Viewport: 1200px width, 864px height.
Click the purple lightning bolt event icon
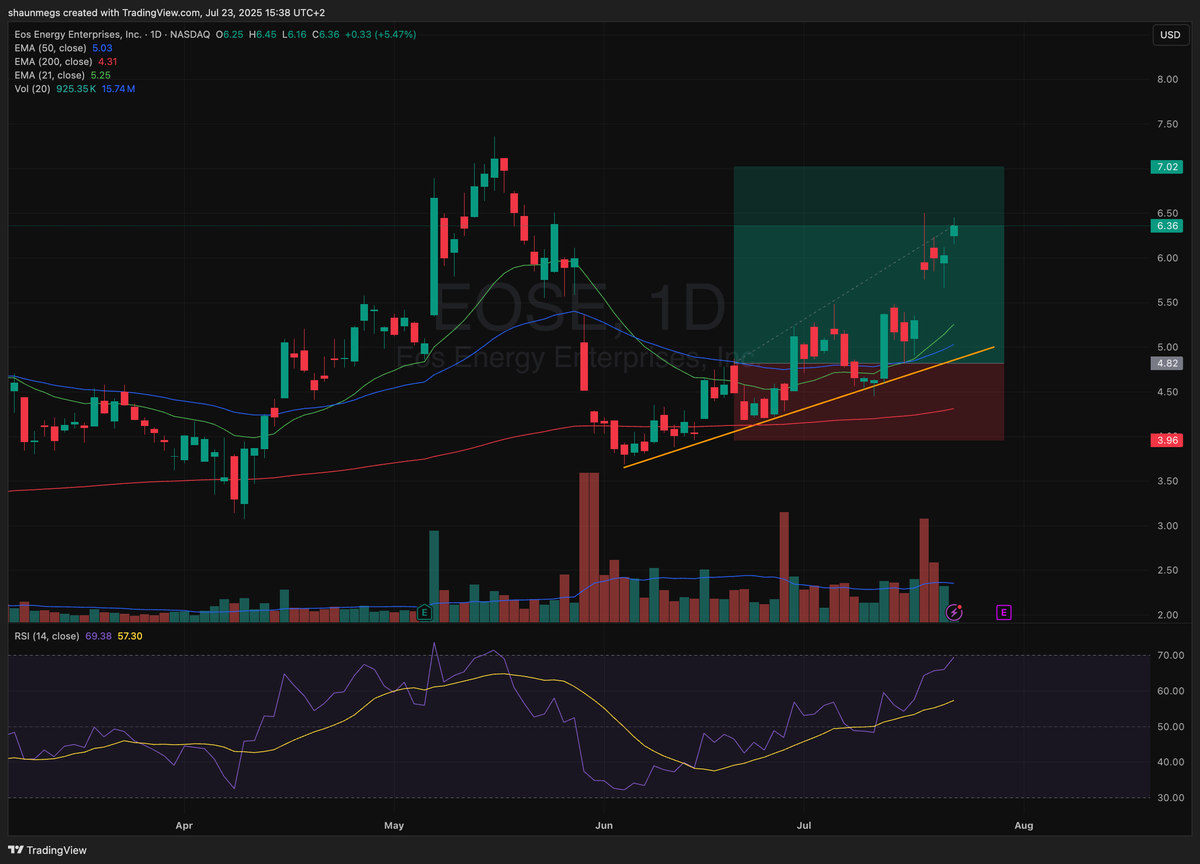coord(955,611)
